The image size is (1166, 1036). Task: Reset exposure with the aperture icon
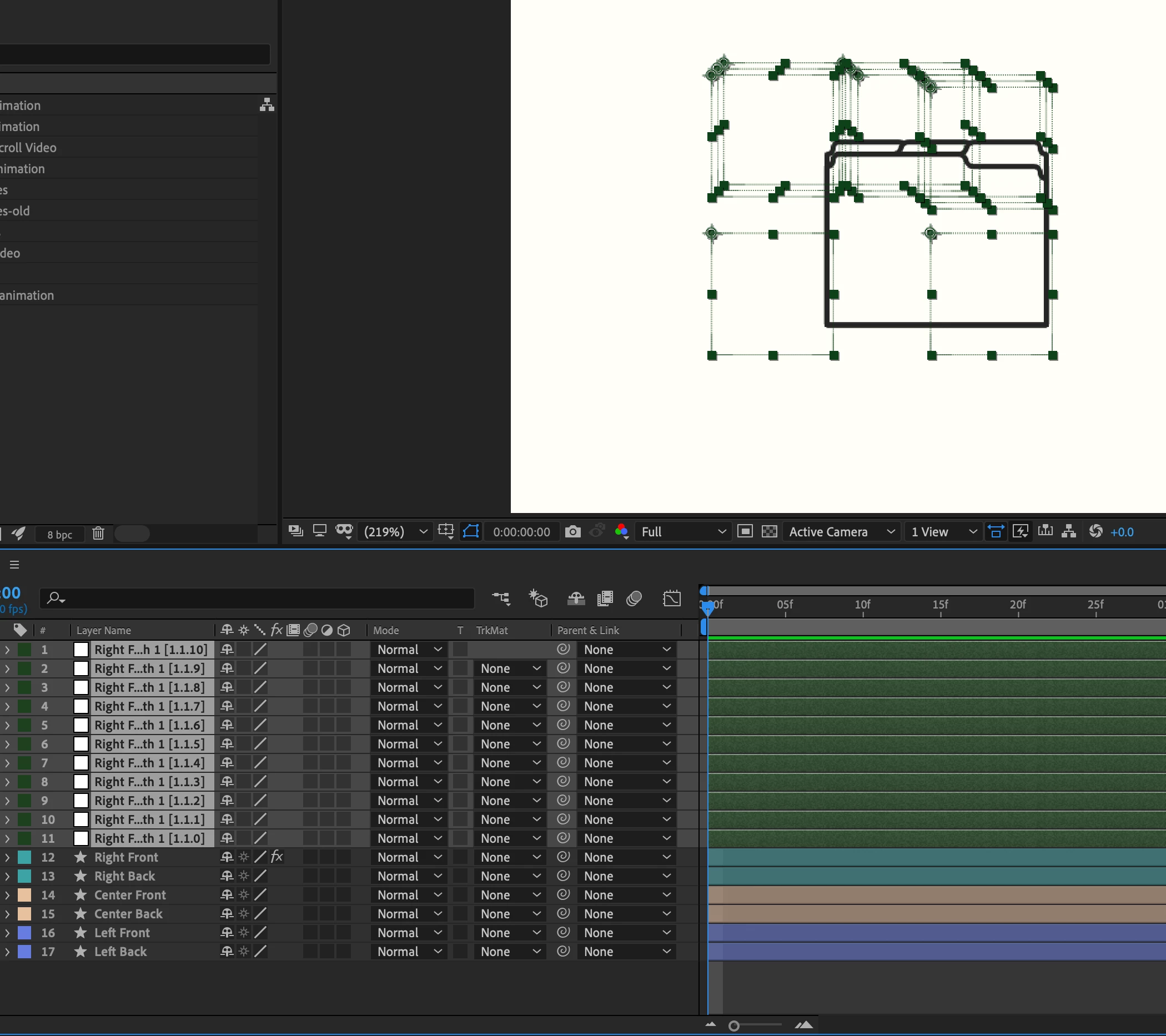click(1095, 532)
